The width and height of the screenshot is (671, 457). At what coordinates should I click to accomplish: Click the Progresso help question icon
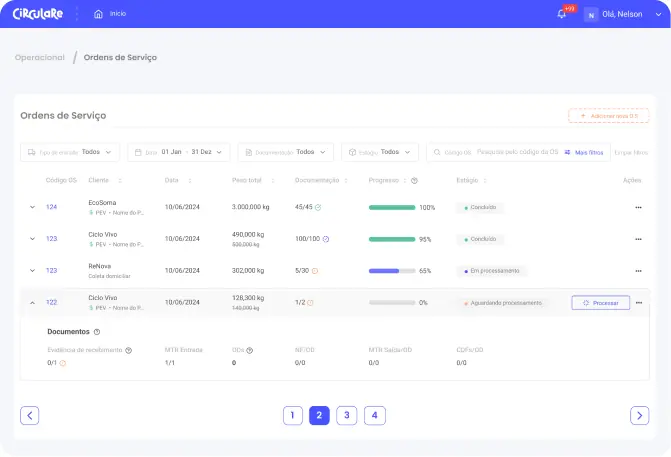point(414,181)
